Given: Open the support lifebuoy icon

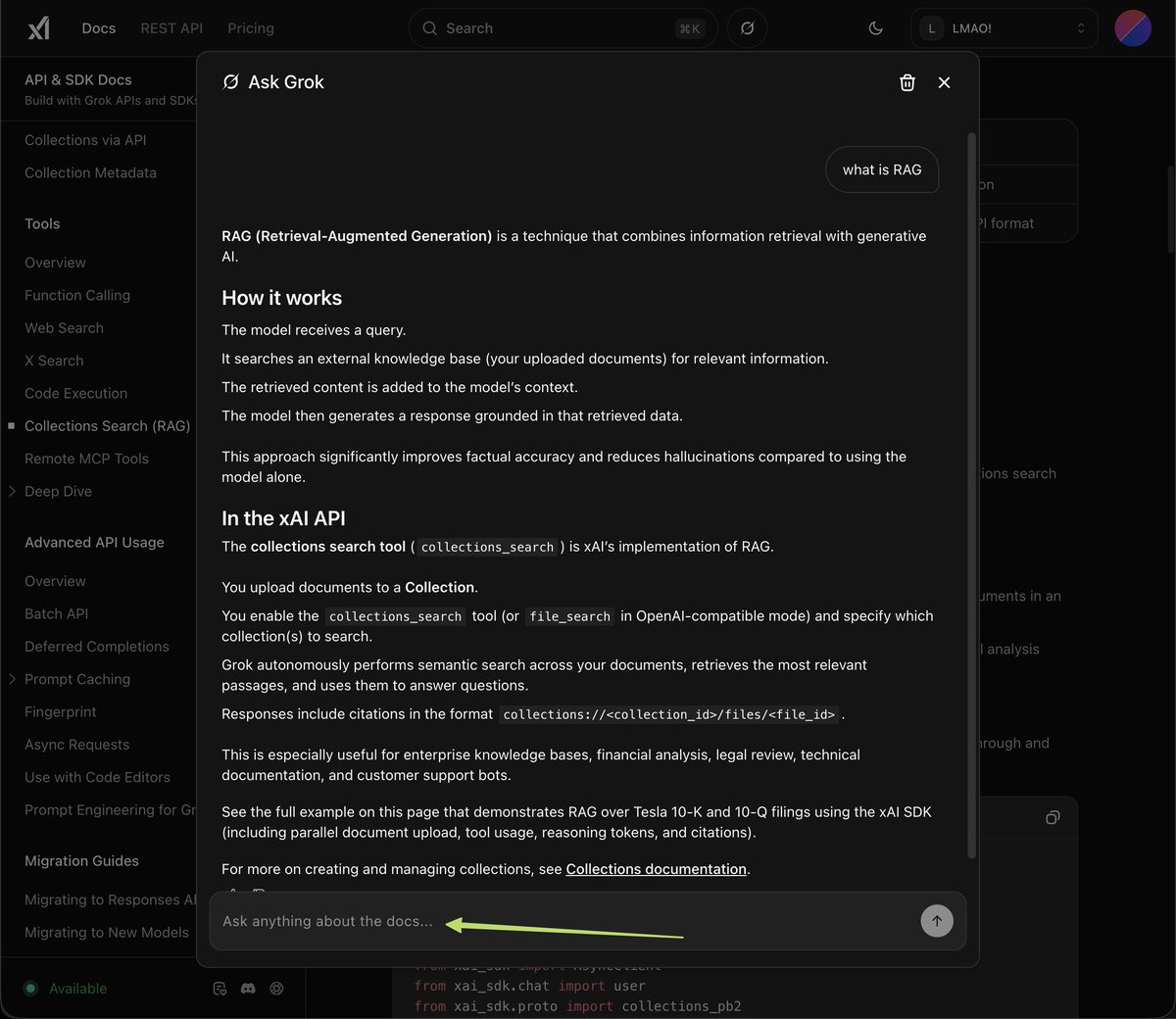Looking at the screenshot, I should (276, 989).
